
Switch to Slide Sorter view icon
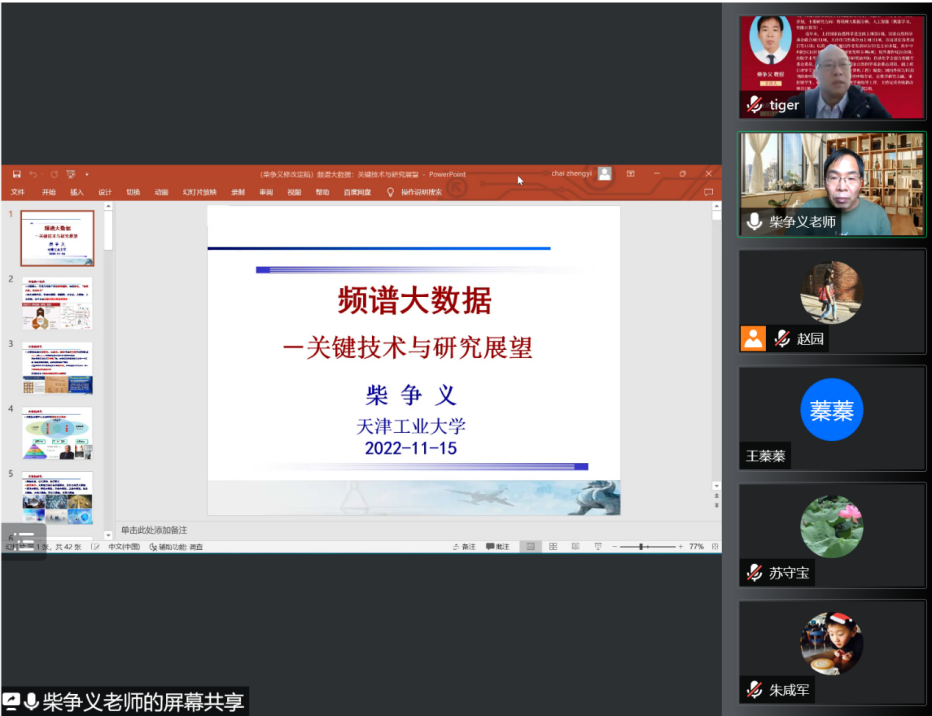pos(553,547)
